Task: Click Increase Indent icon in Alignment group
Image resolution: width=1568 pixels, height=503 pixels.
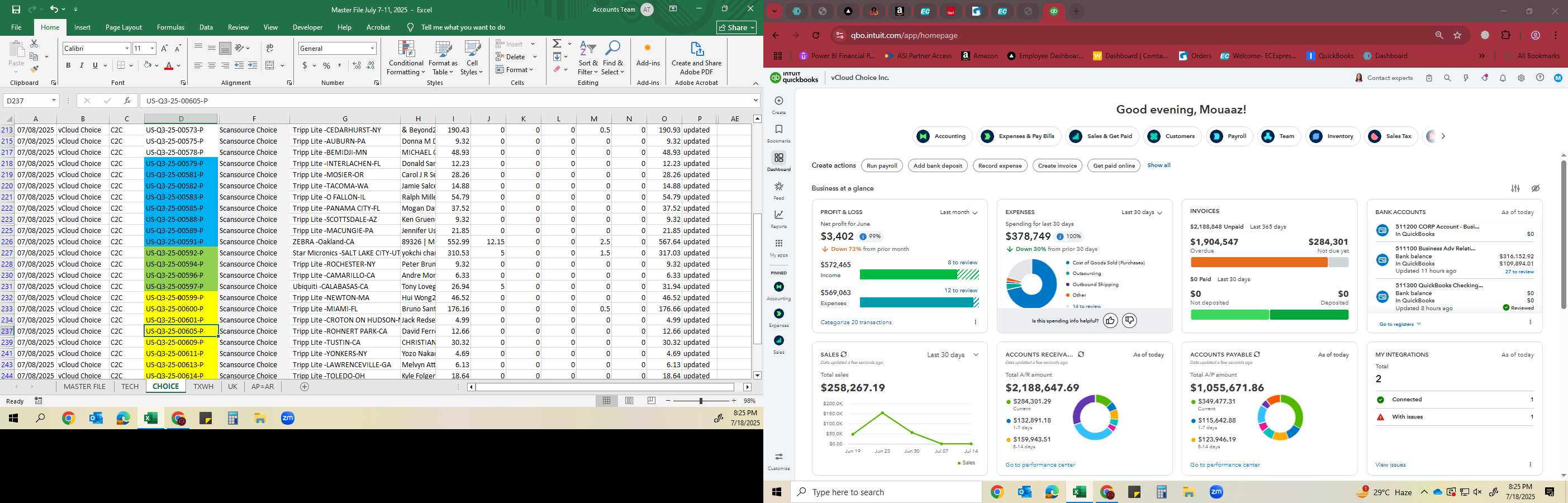Action: 253,65
